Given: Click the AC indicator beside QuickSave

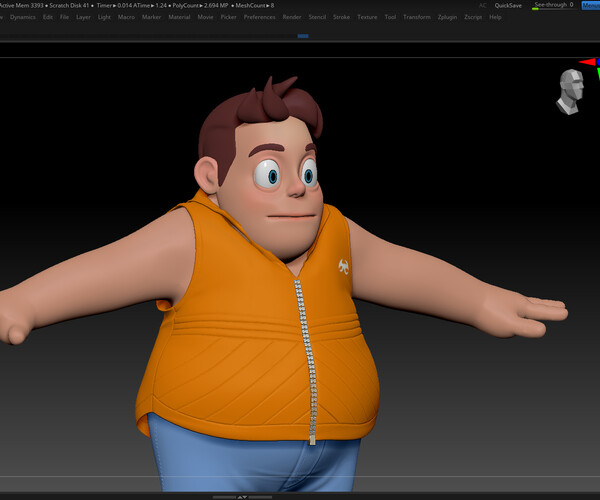Looking at the screenshot, I should point(483,5).
